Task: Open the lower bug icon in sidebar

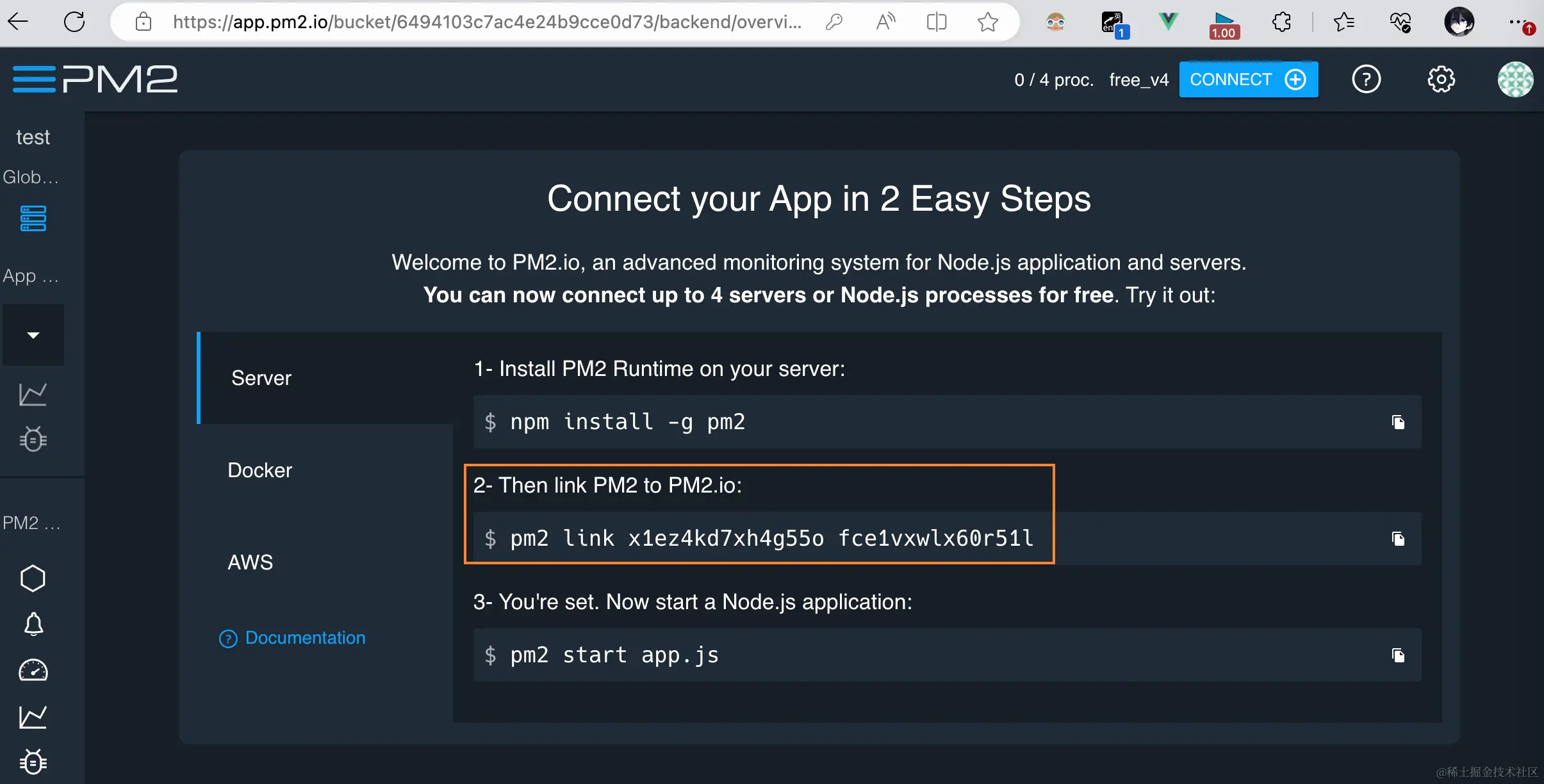Action: tap(33, 762)
